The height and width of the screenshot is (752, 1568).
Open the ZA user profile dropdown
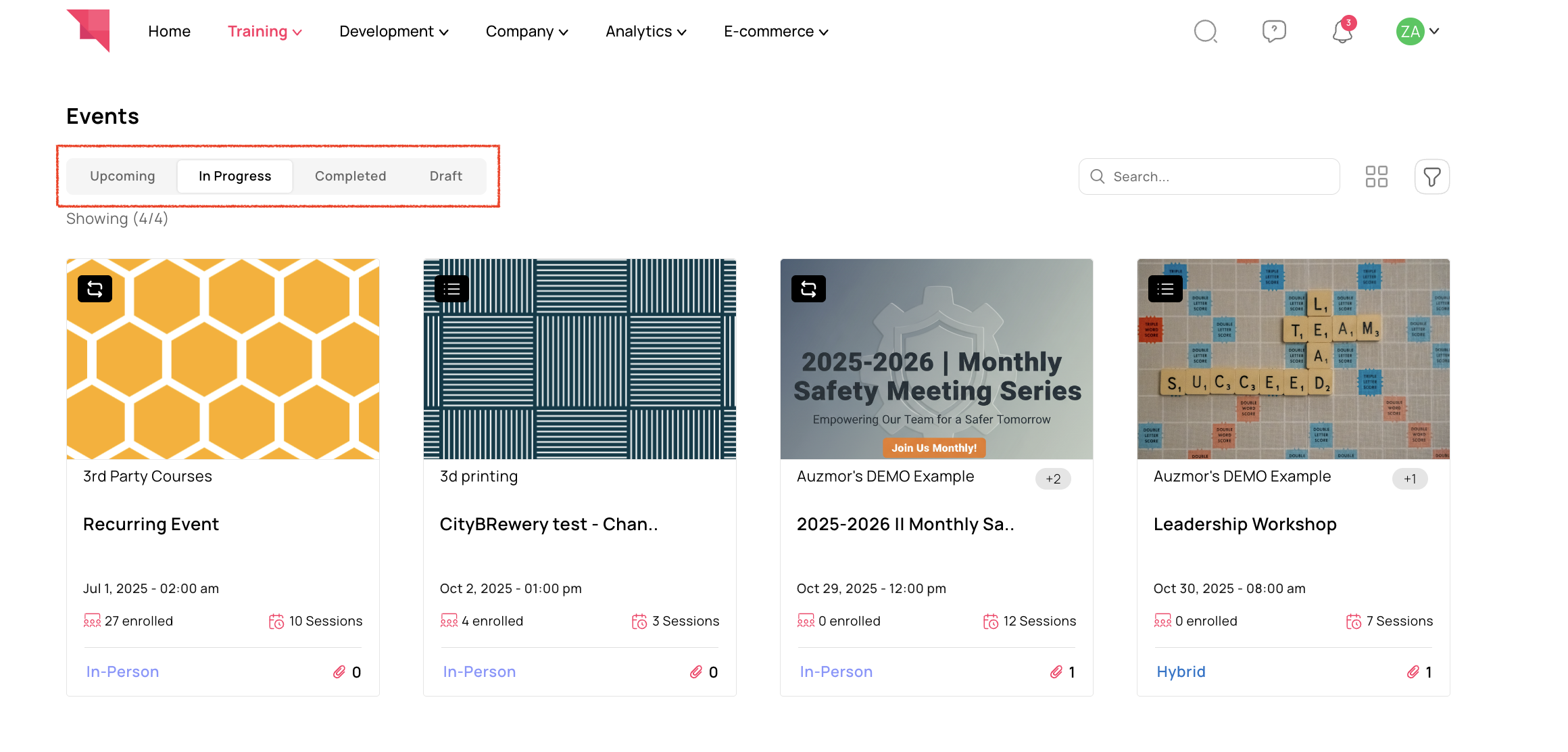[1418, 31]
